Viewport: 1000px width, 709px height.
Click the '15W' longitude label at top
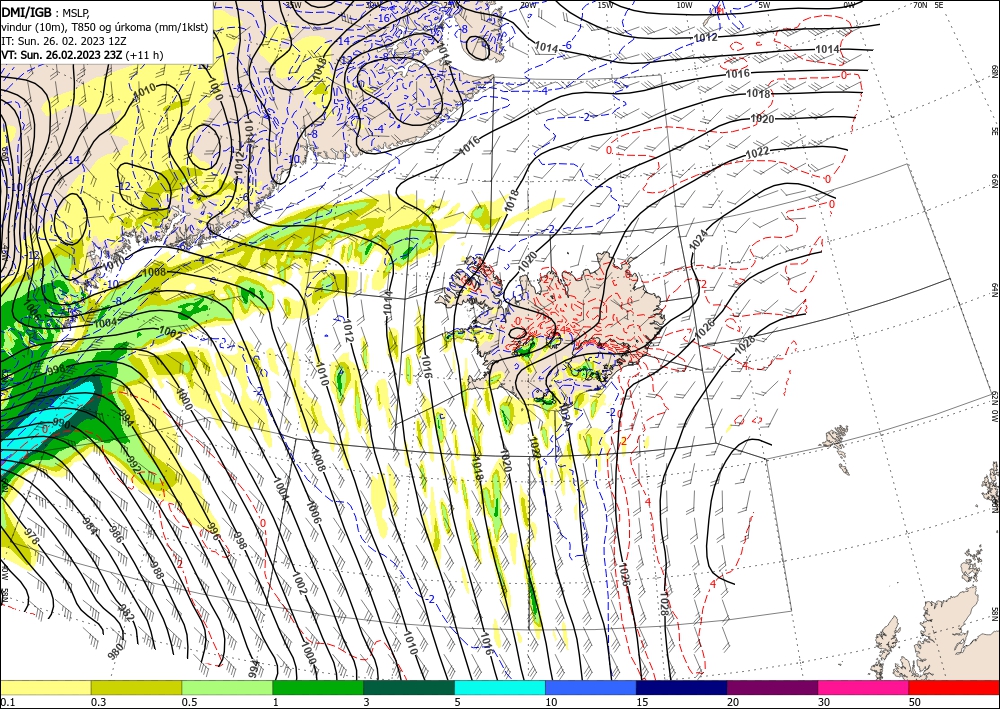tap(605, 5)
